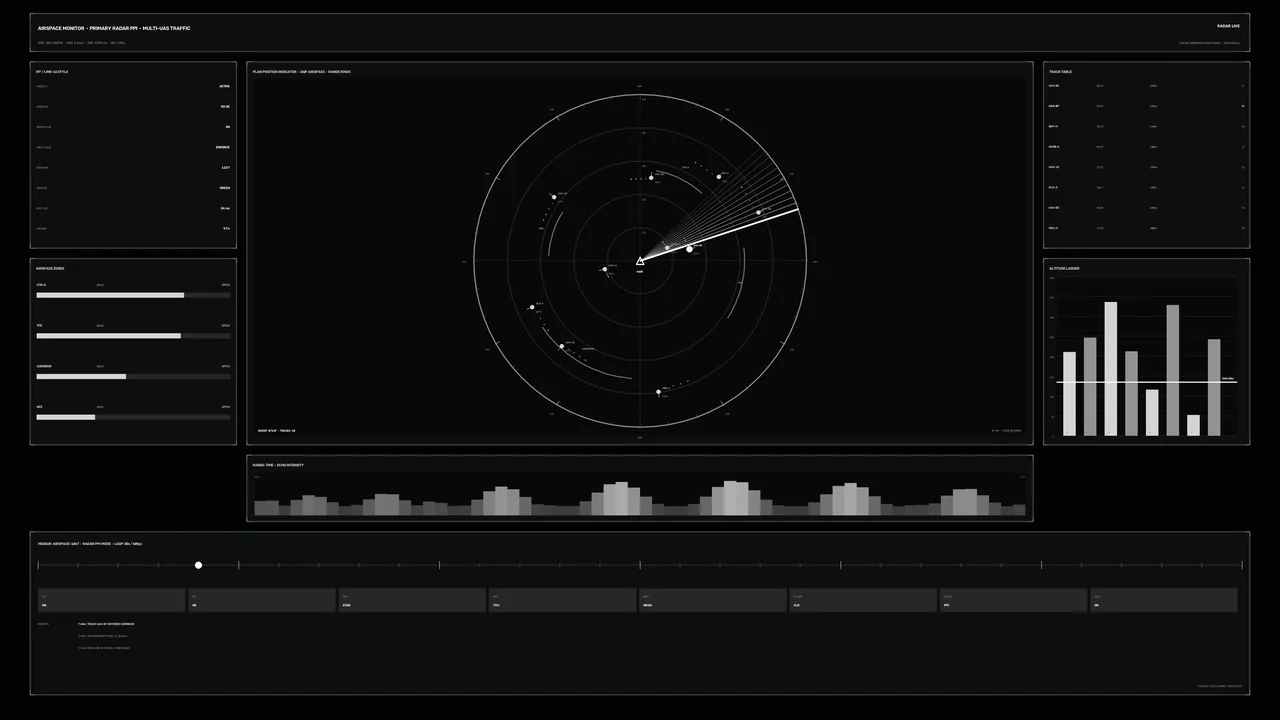Click the PPI status cell
The width and height of the screenshot is (1280, 720).
[1013, 600]
